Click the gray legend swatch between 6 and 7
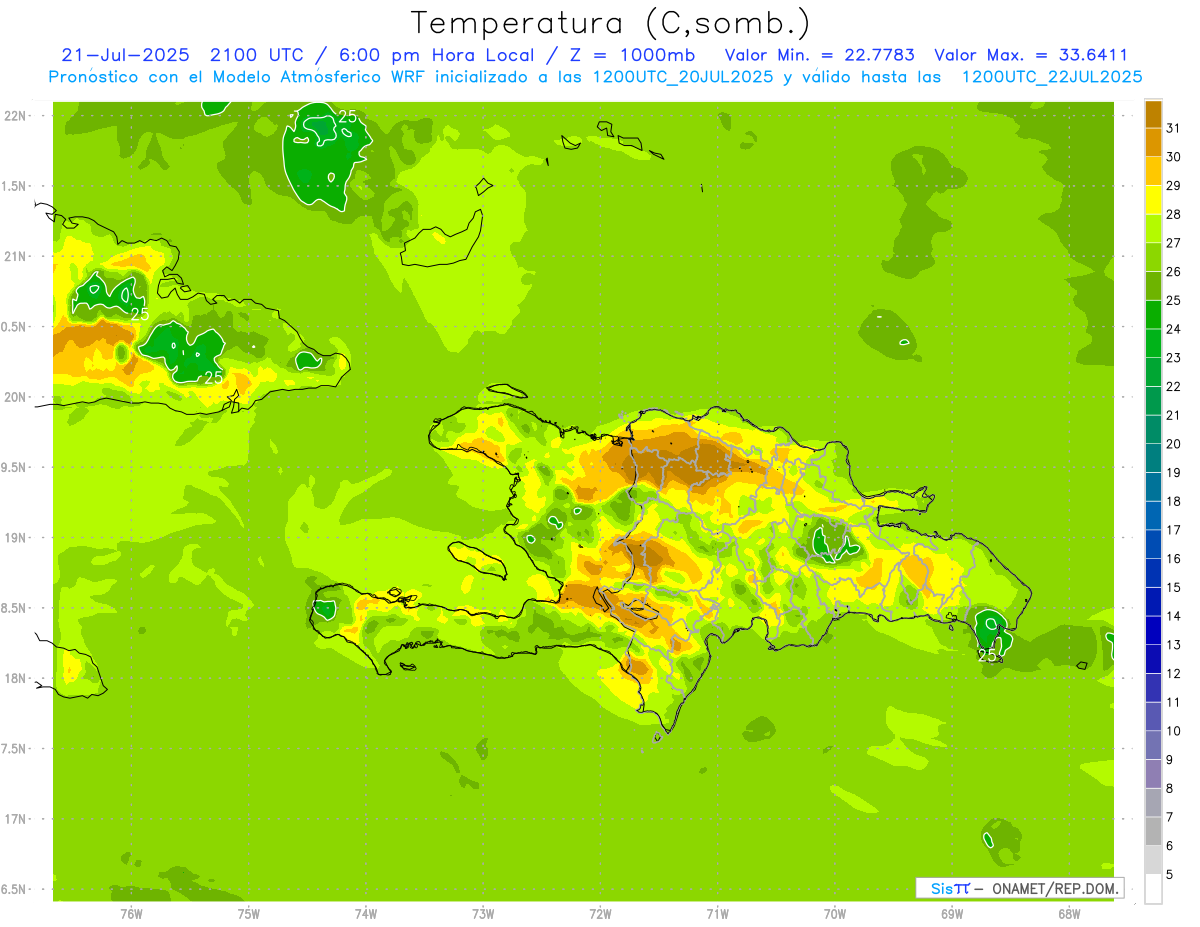1200x927 pixels. 1153,831
